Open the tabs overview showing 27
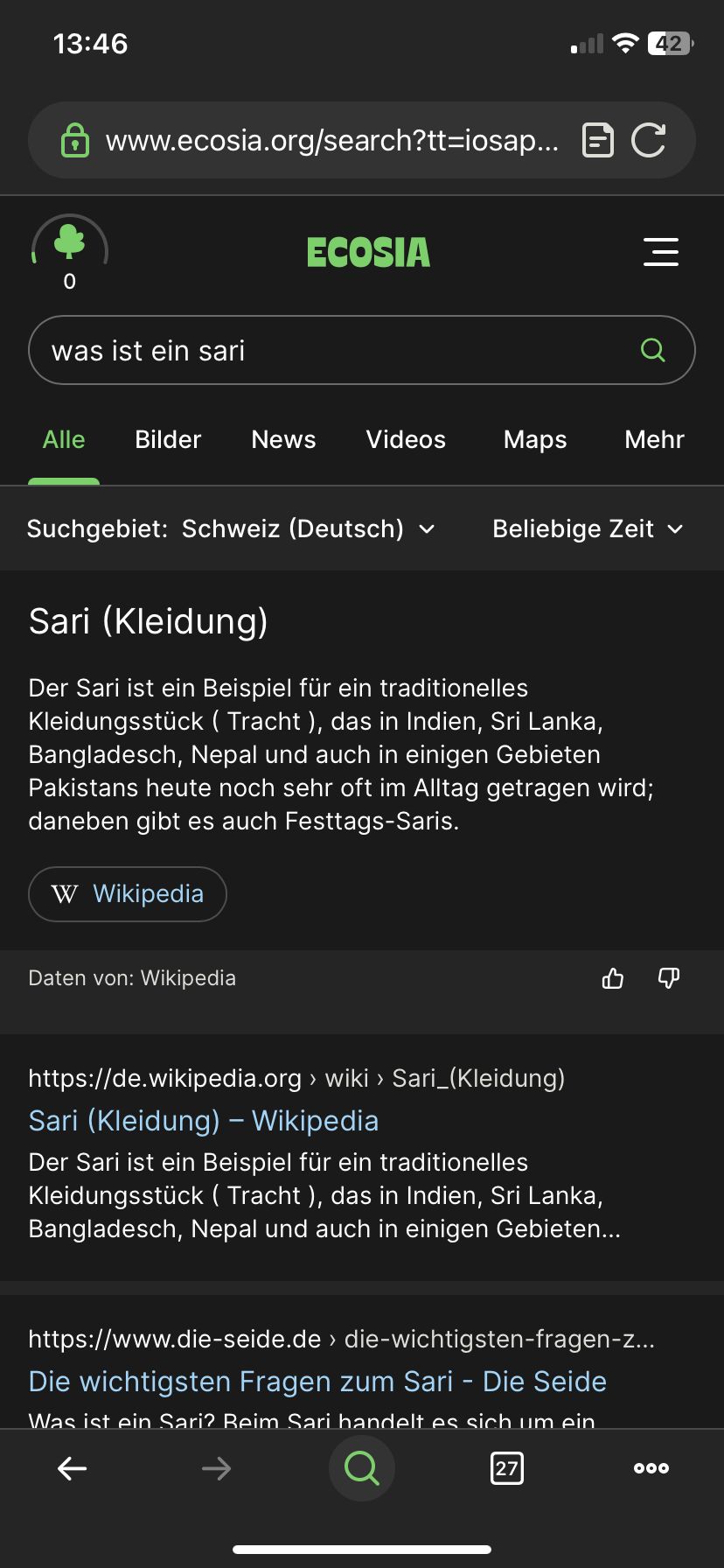Screen dimensions: 724x1568 pyautogui.click(x=507, y=1468)
